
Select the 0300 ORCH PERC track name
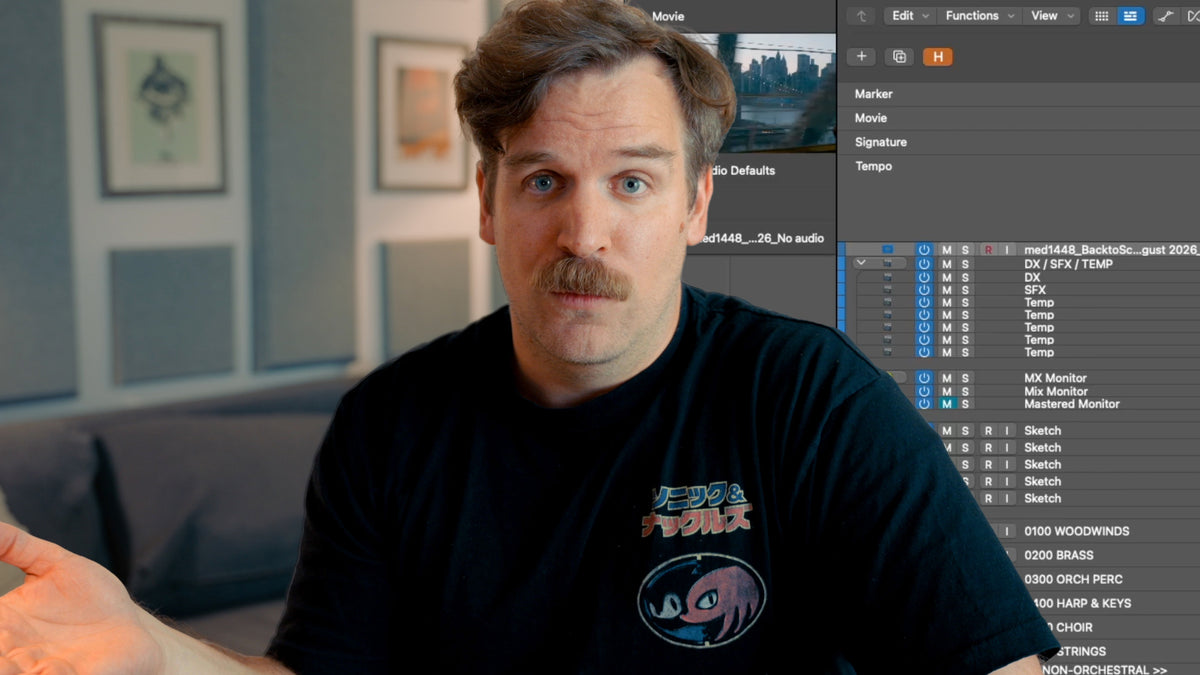[x=1073, y=579]
